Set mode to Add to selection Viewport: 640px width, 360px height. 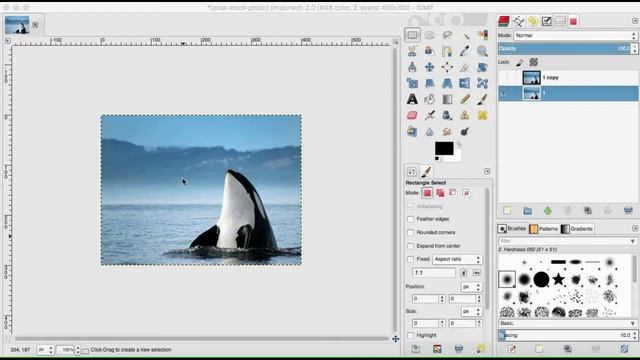pos(440,193)
